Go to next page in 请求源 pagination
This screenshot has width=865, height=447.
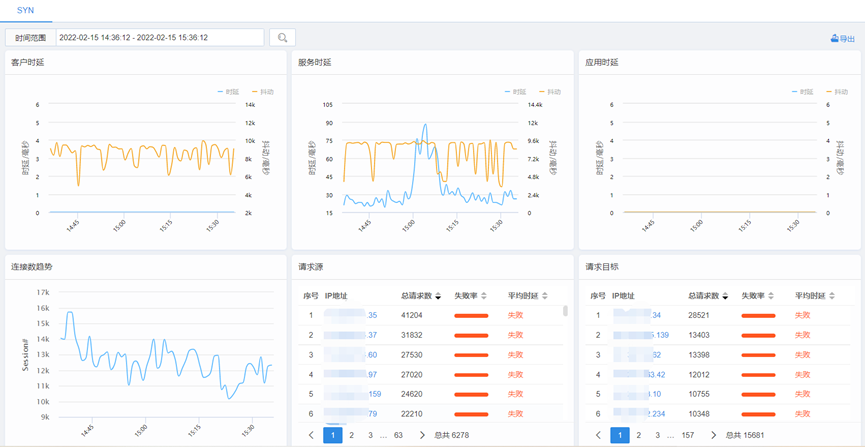click(422, 435)
